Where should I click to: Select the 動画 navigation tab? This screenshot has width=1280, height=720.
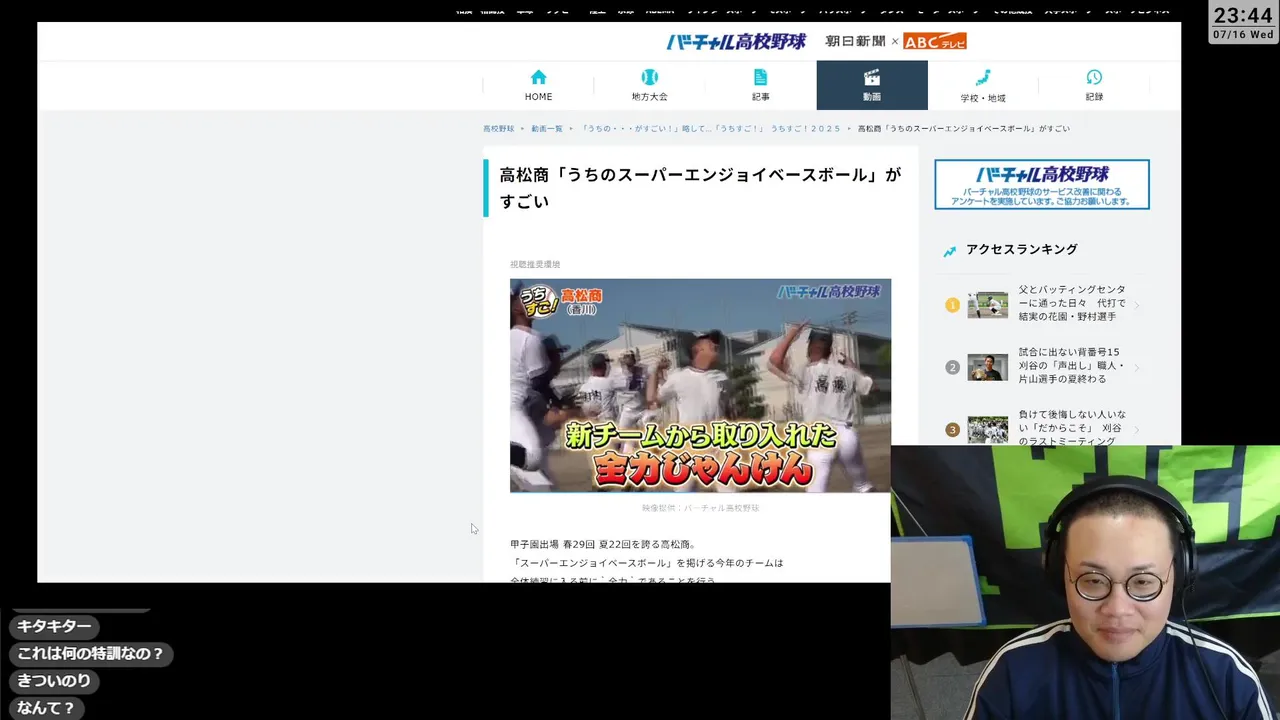[x=872, y=85]
